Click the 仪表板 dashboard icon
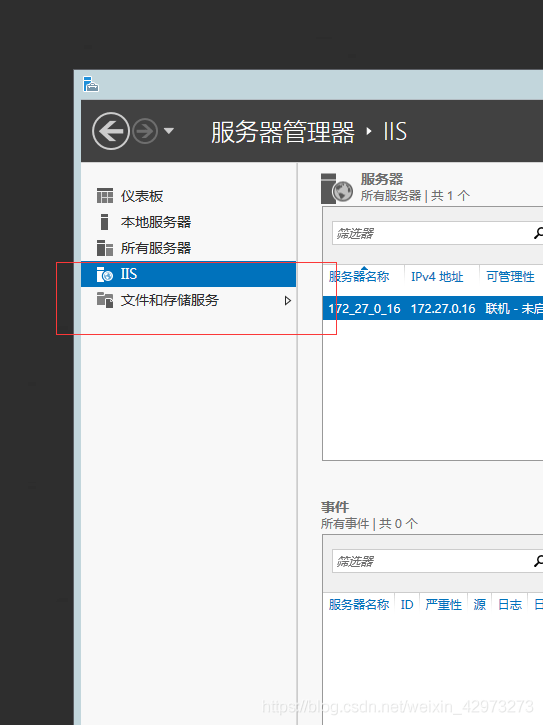543x725 pixels. click(105, 196)
